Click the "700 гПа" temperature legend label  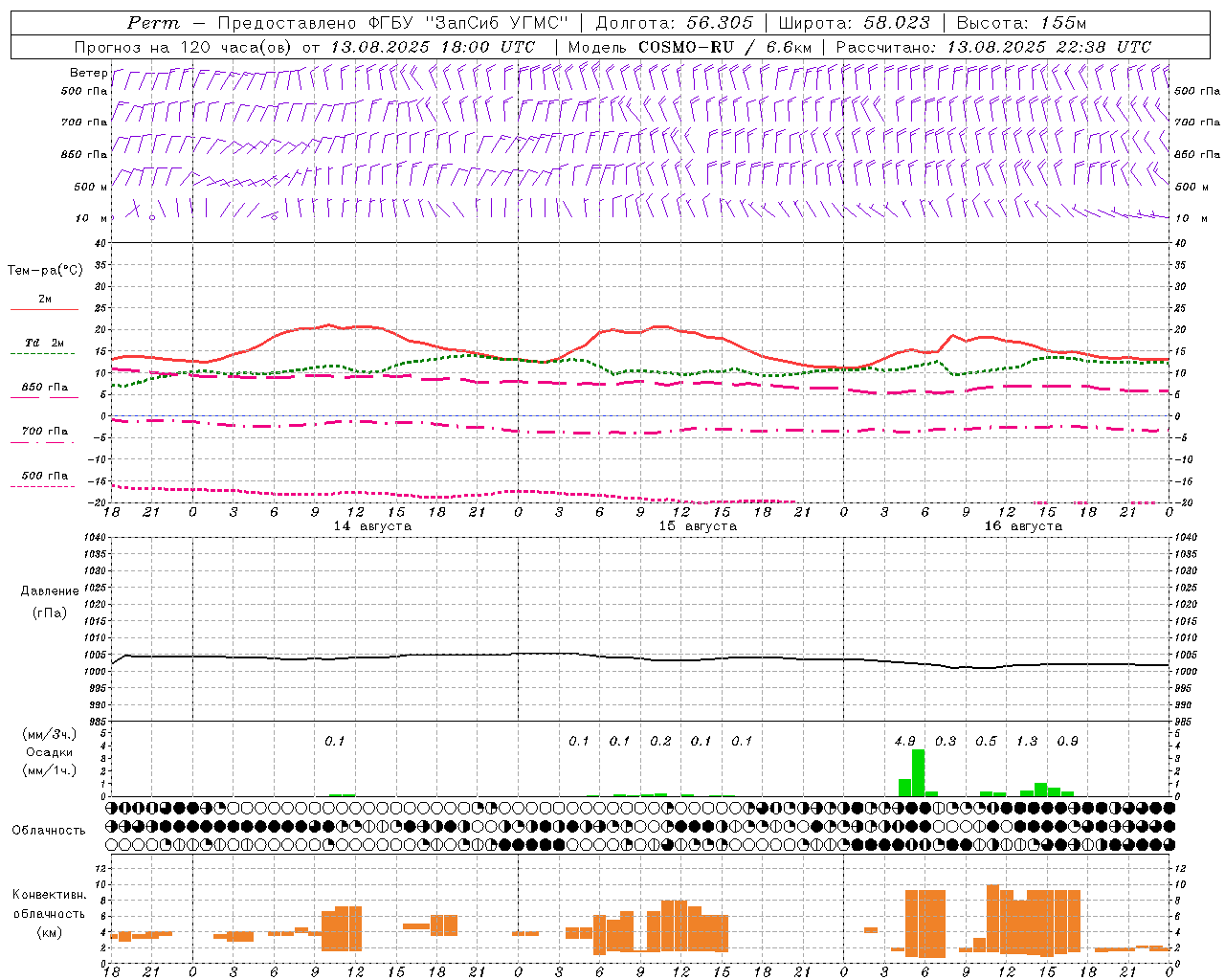45,431
